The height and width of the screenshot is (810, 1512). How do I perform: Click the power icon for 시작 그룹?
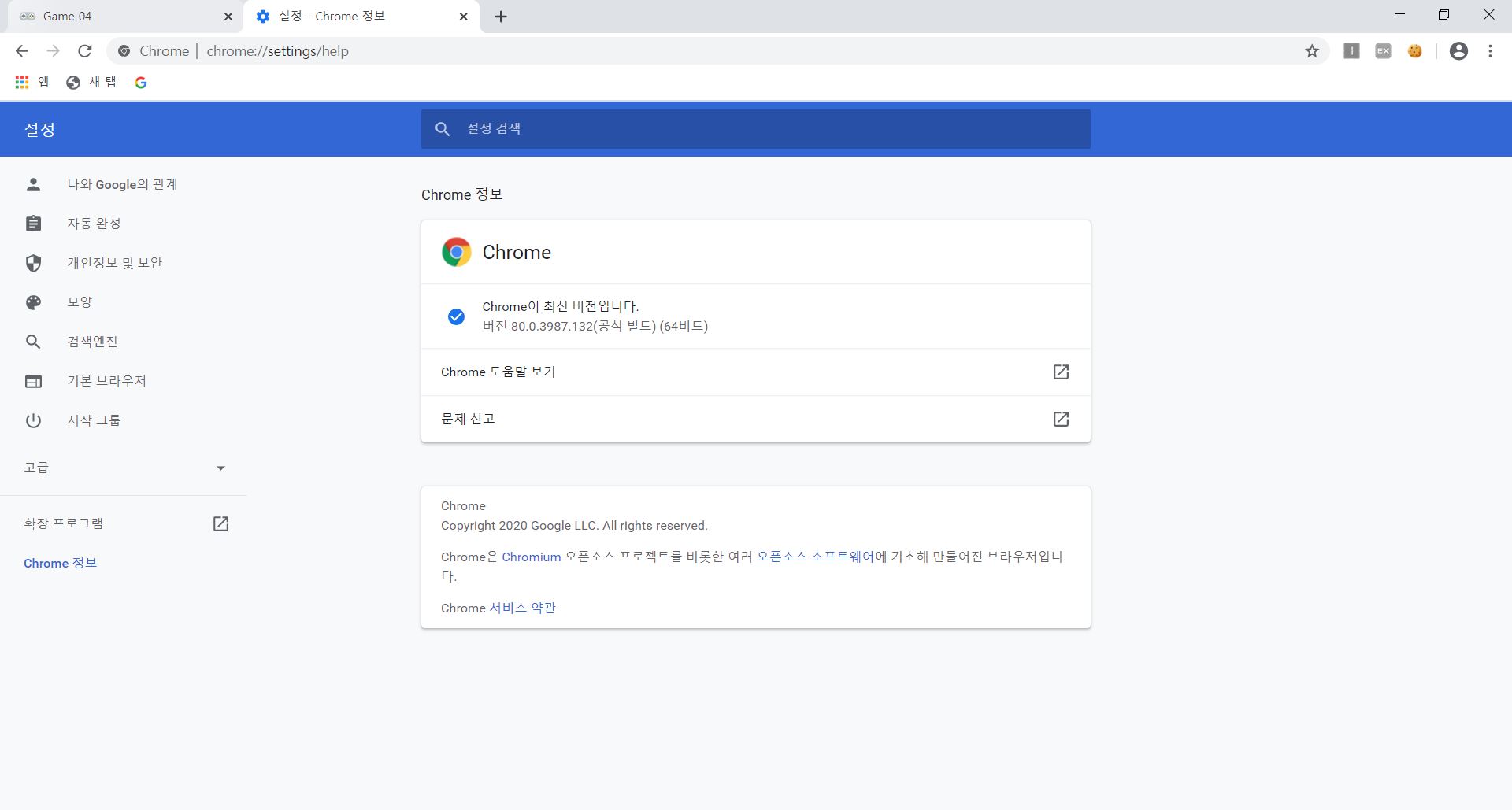coord(33,420)
